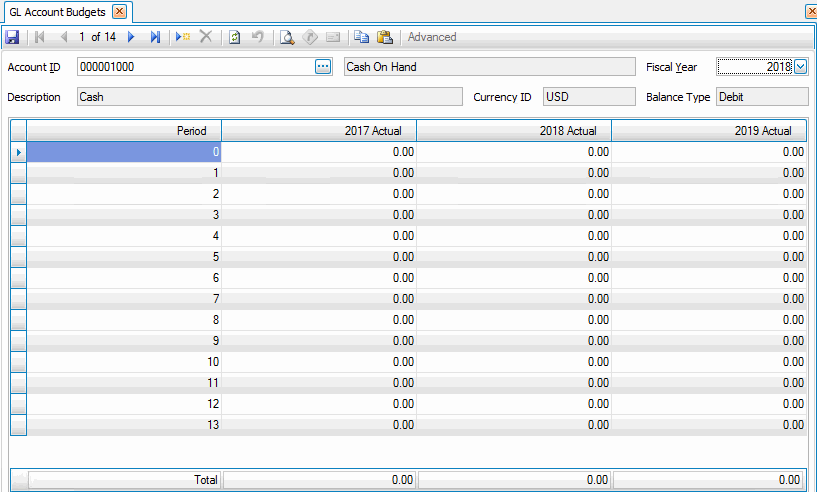Screen dimensions: 817x492
Task: Click the paste clipboard icon
Action: (x=384, y=37)
